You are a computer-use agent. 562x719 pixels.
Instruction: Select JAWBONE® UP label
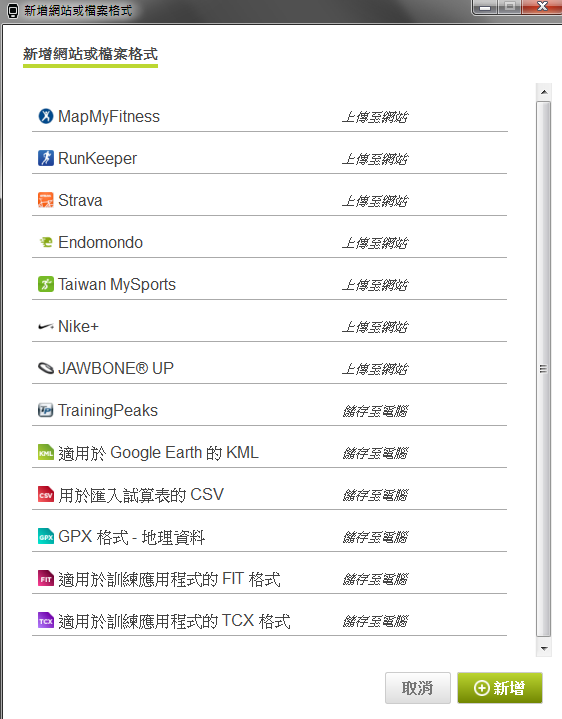pos(116,368)
